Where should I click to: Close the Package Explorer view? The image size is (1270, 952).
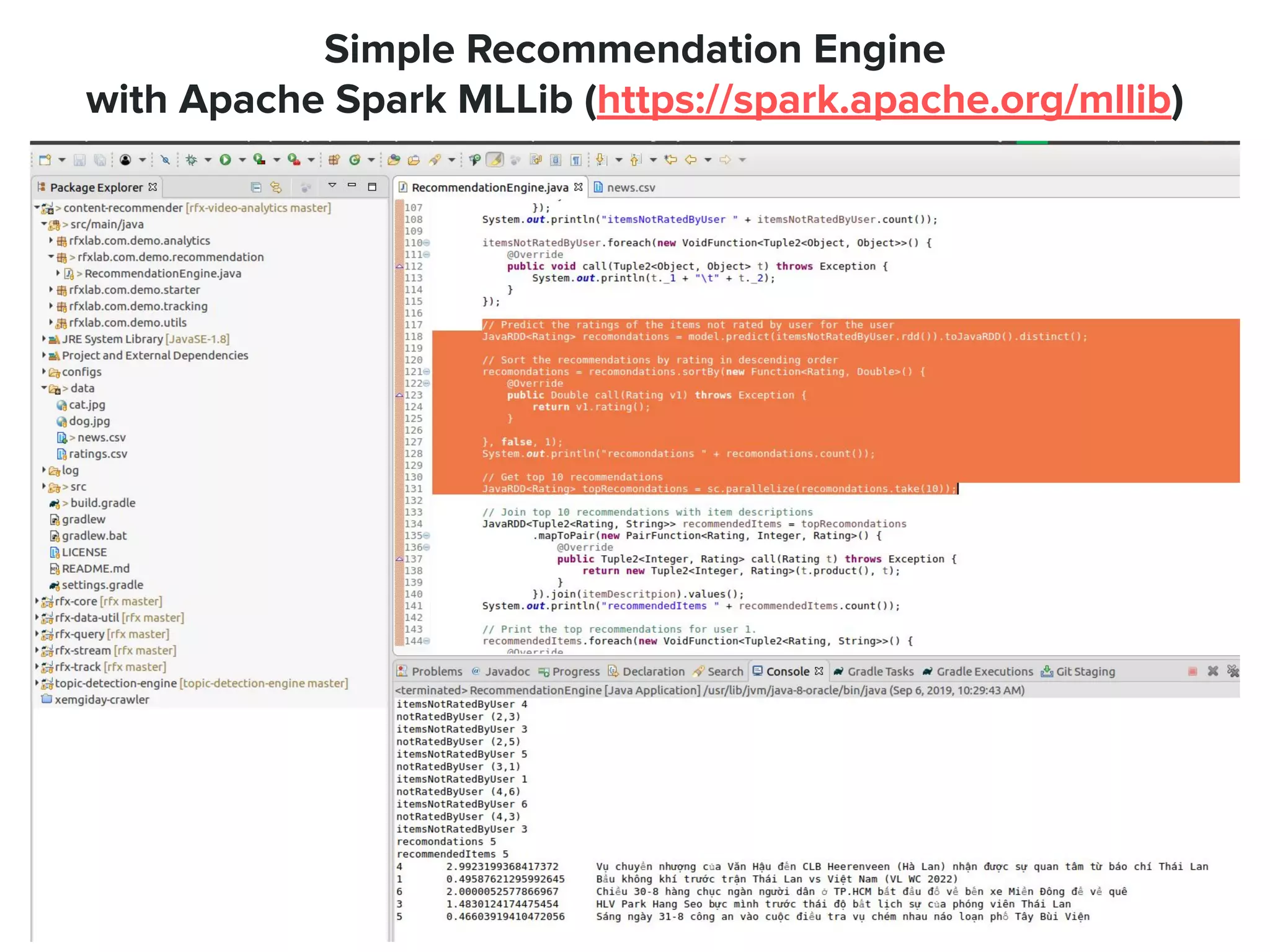pos(153,187)
